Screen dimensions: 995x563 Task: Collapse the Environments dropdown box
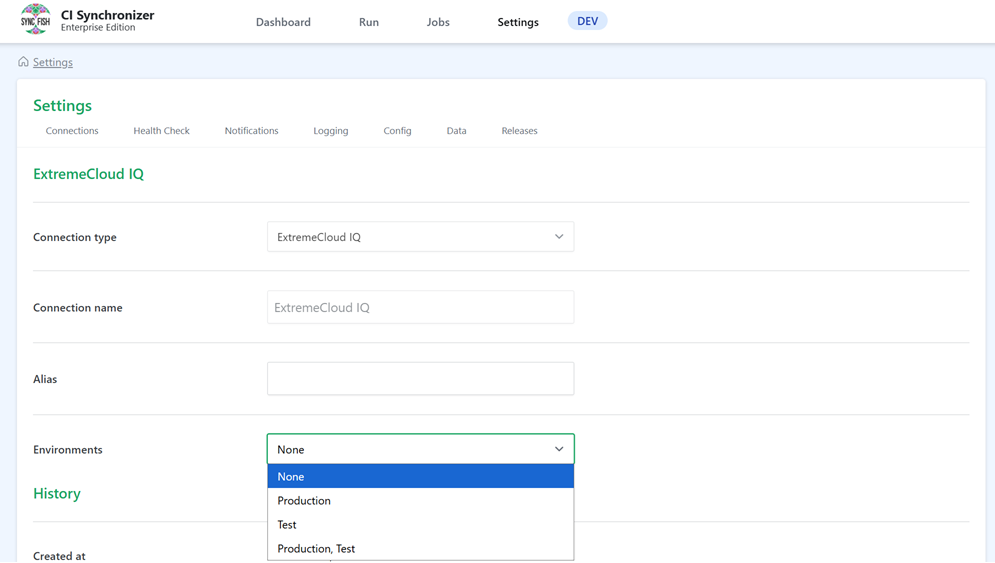click(421, 449)
